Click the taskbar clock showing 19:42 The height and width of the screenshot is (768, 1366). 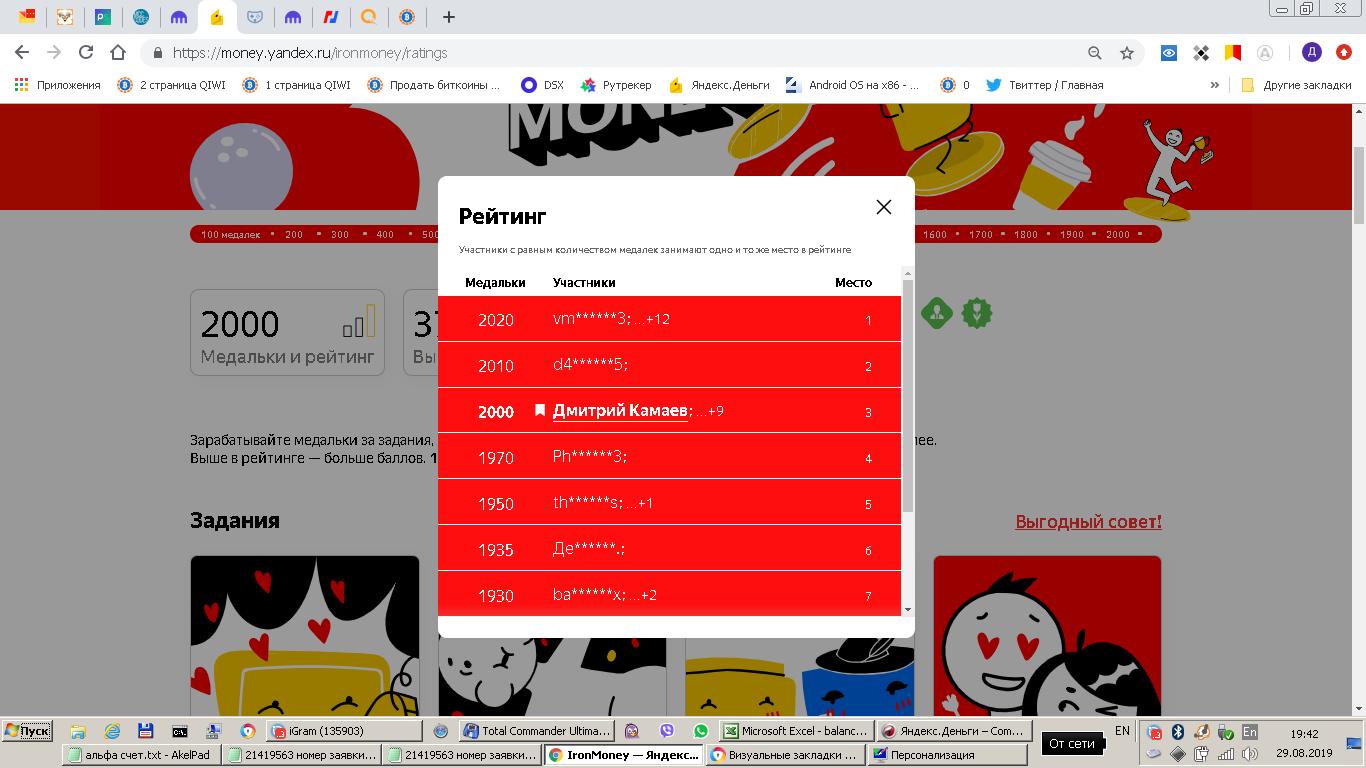[x=1305, y=733]
